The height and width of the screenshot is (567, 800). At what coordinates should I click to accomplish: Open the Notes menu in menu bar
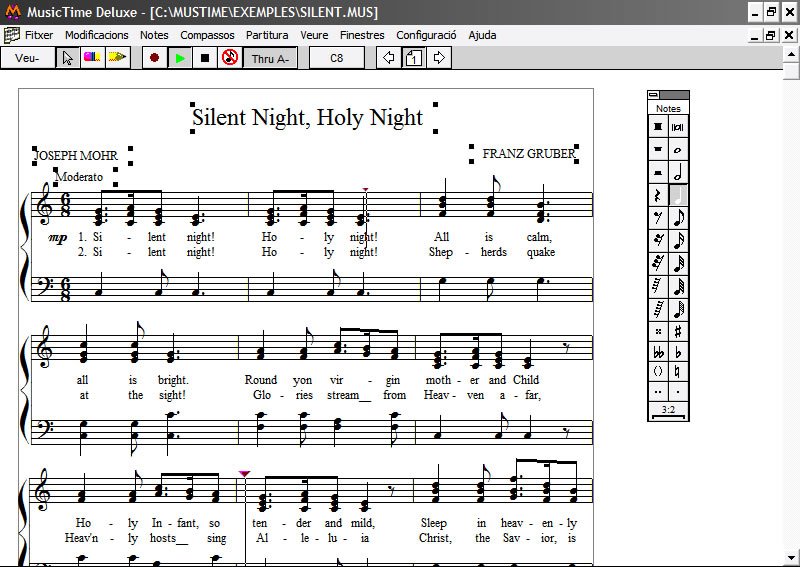(154, 35)
